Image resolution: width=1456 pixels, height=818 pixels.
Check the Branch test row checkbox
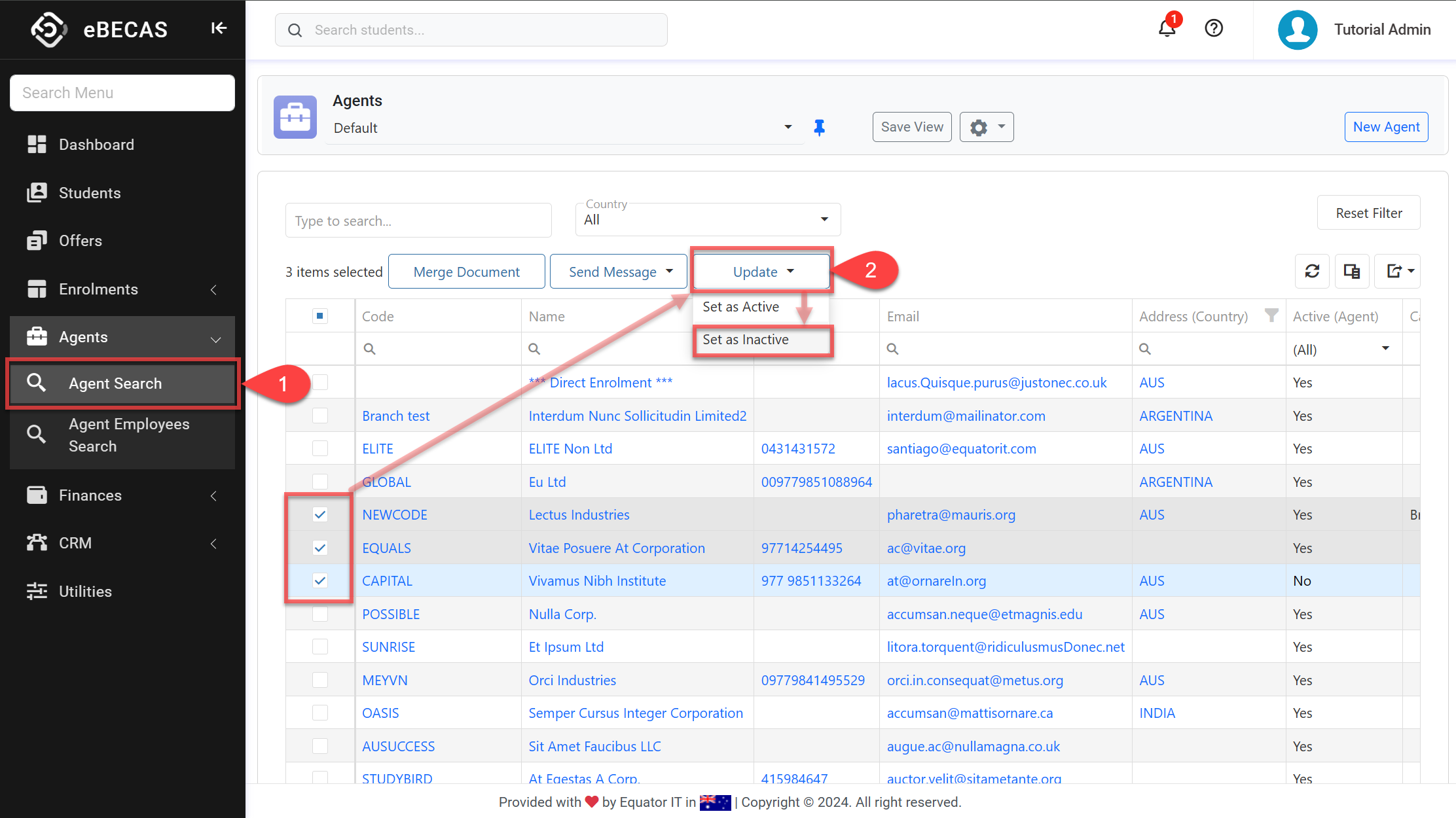320,416
